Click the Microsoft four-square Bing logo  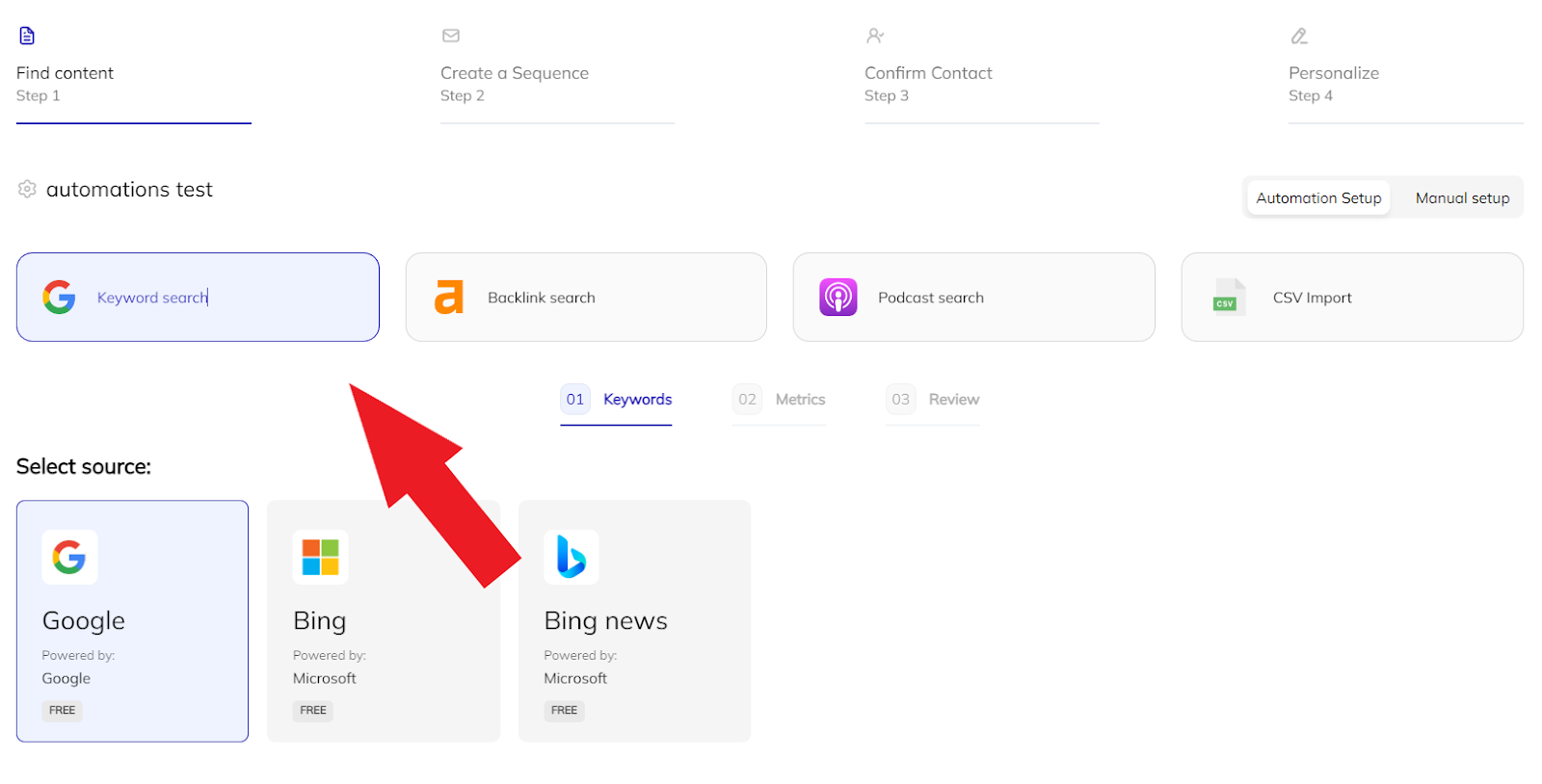pyautogui.click(x=321, y=557)
